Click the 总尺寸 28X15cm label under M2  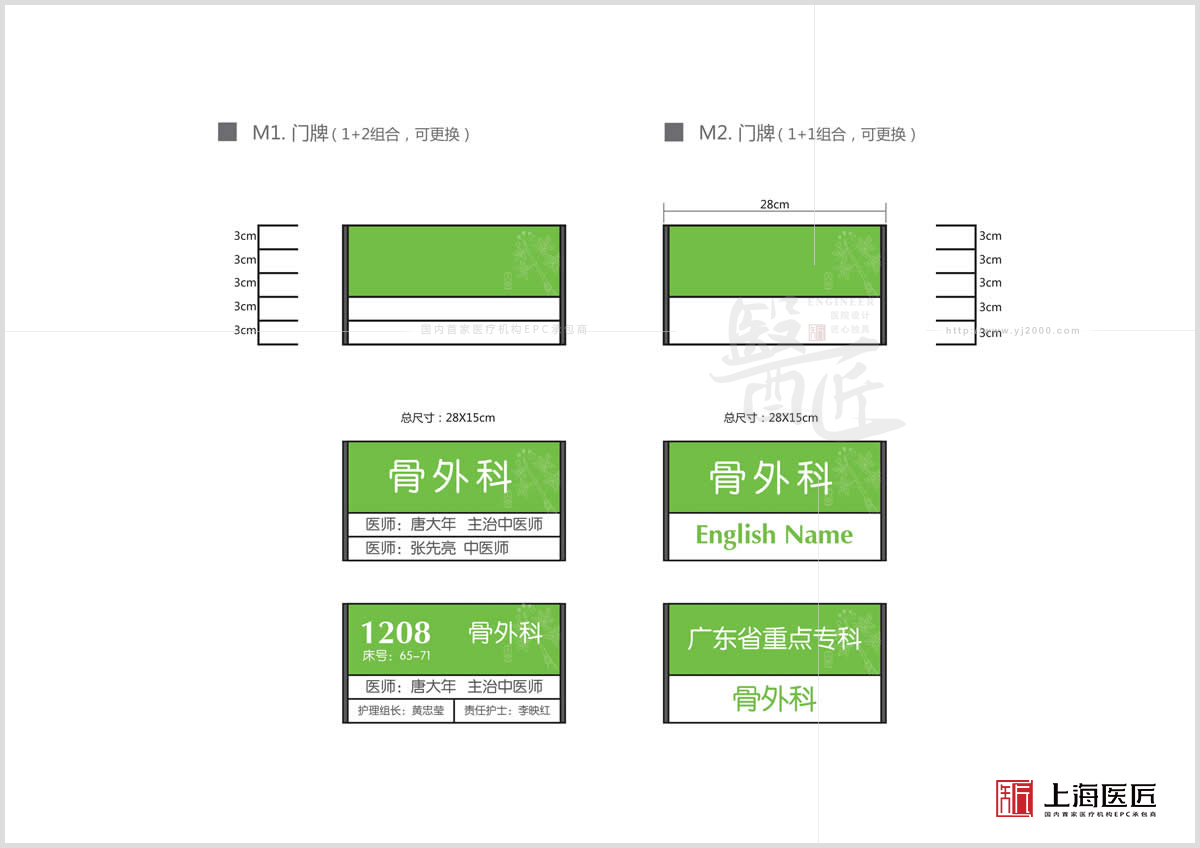click(770, 418)
